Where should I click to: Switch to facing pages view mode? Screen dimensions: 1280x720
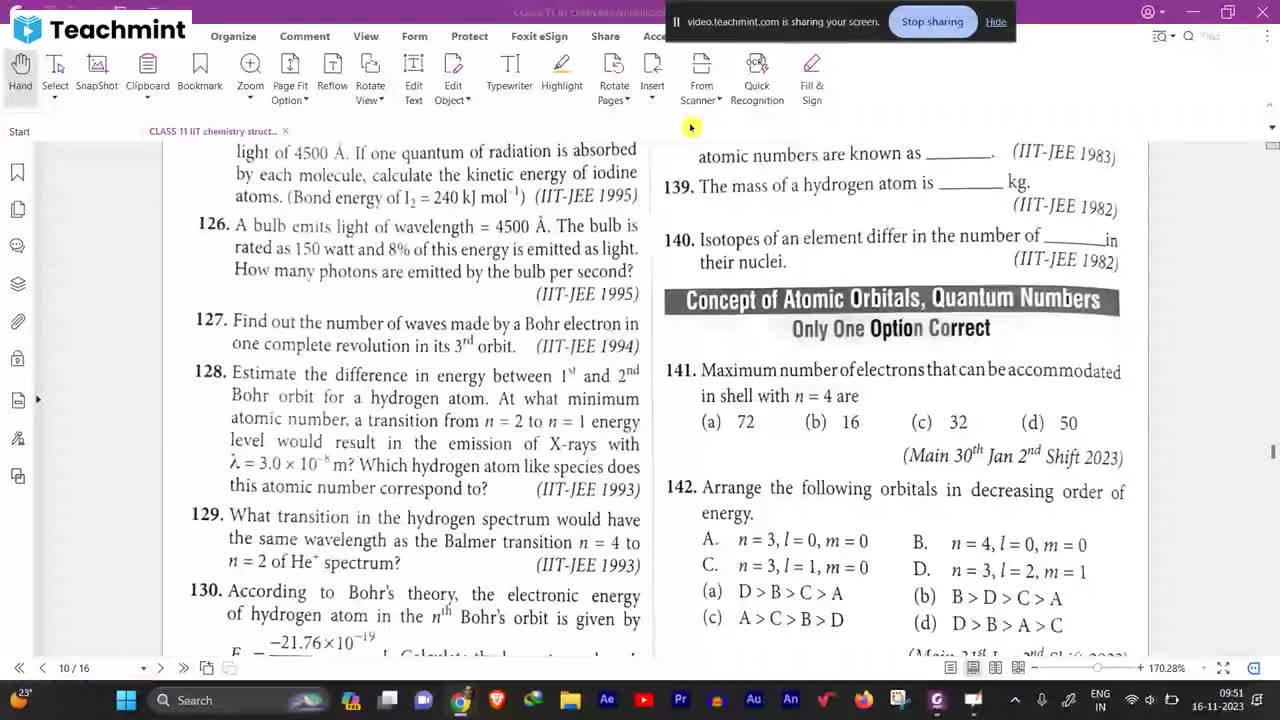[995, 668]
